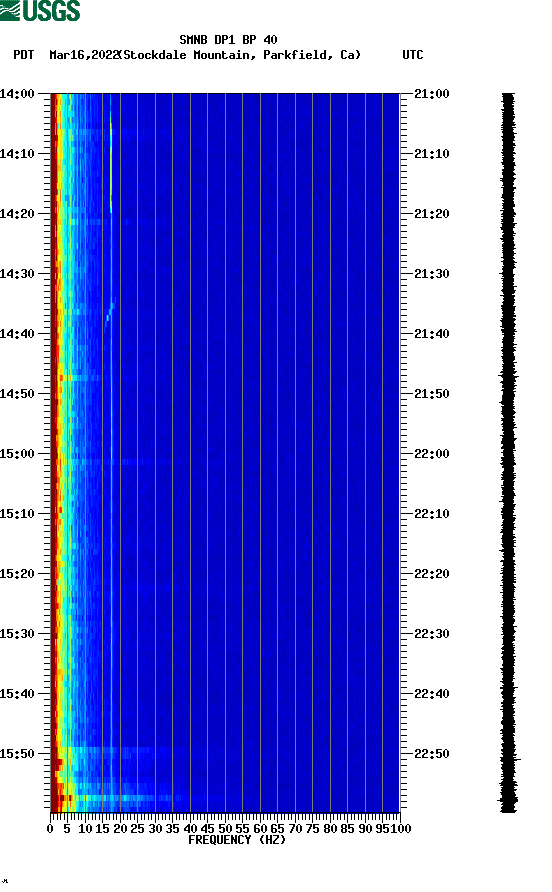The width and height of the screenshot is (552, 892).
Task: Click the '30' frequency axis label
Action: click(155, 829)
